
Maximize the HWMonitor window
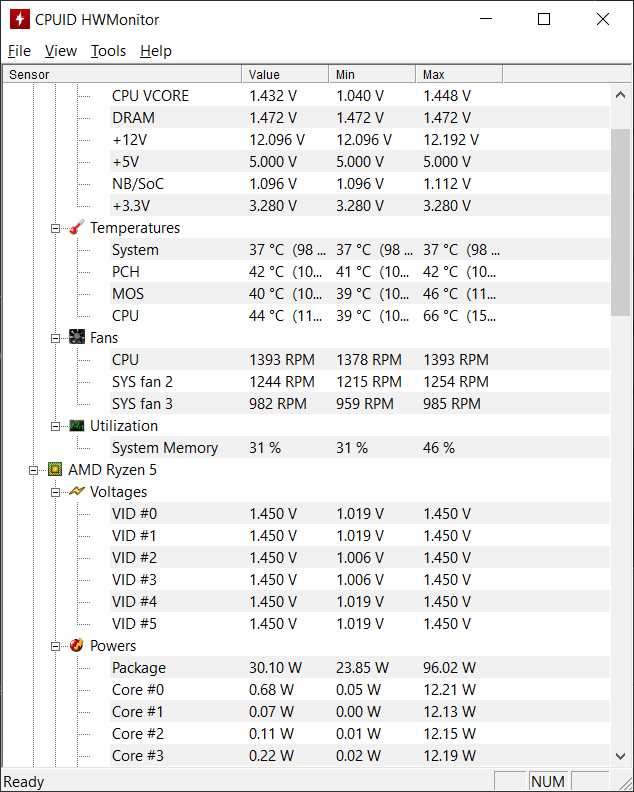(544, 19)
